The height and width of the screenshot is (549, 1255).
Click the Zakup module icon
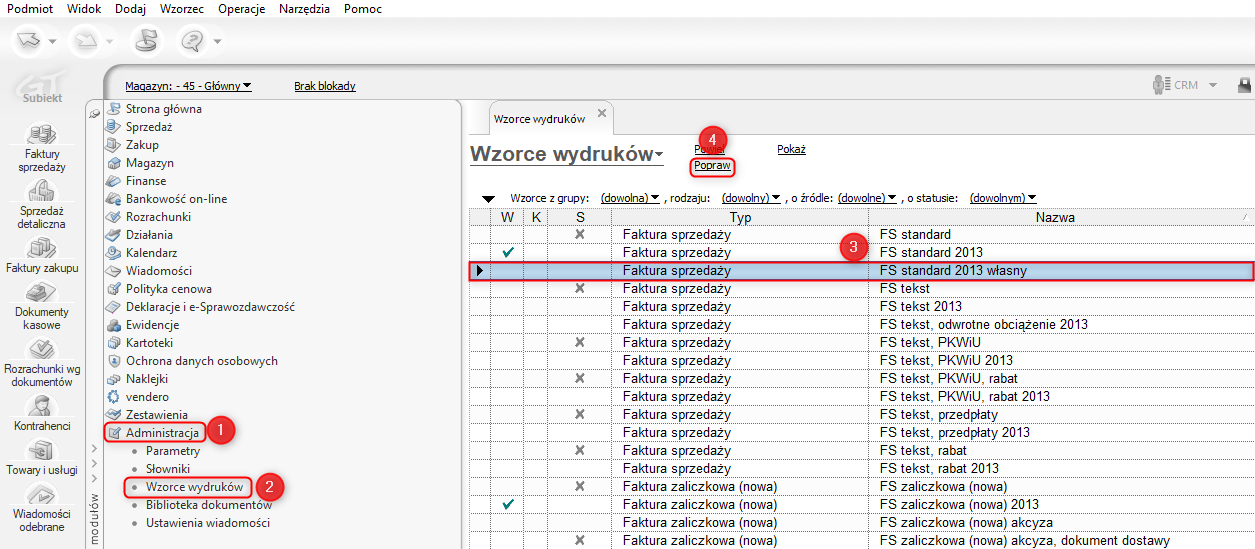(x=114, y=145)
